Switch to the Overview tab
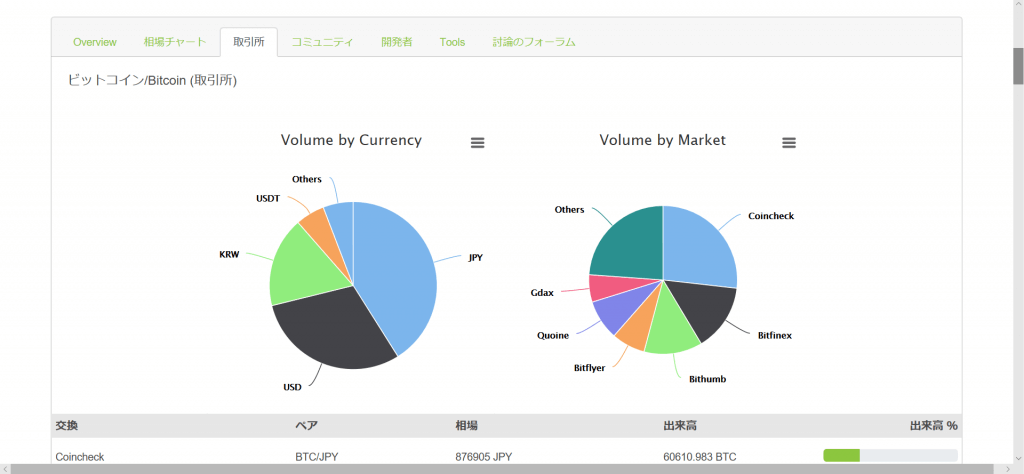Viewport: 1024px width, 474px height. [x=95, y=42]
